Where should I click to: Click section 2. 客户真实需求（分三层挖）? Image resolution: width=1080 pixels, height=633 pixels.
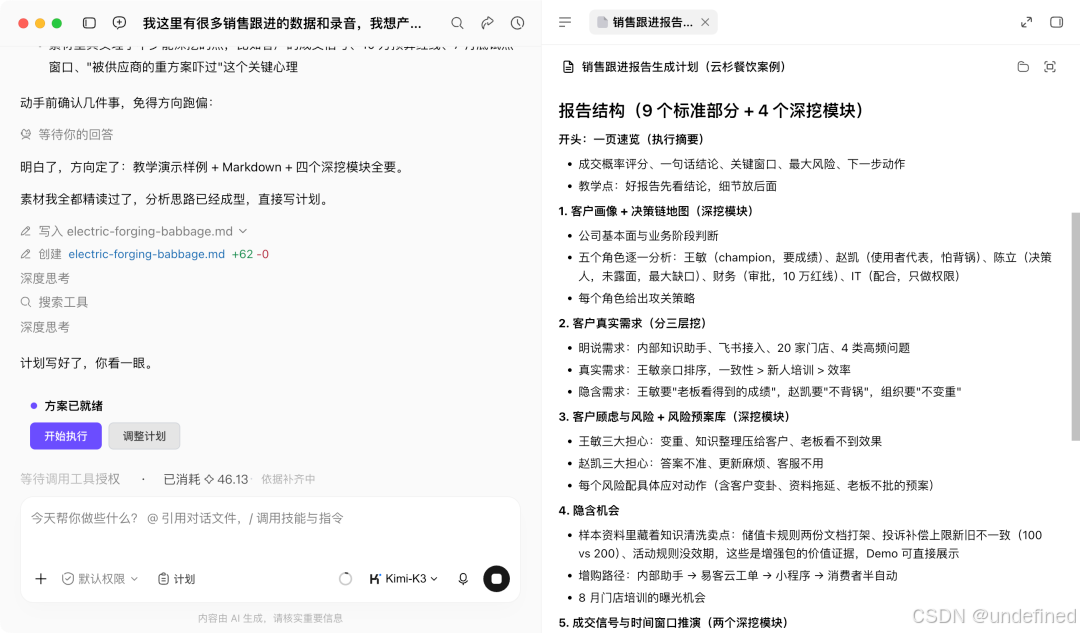[x=632, y=323]
